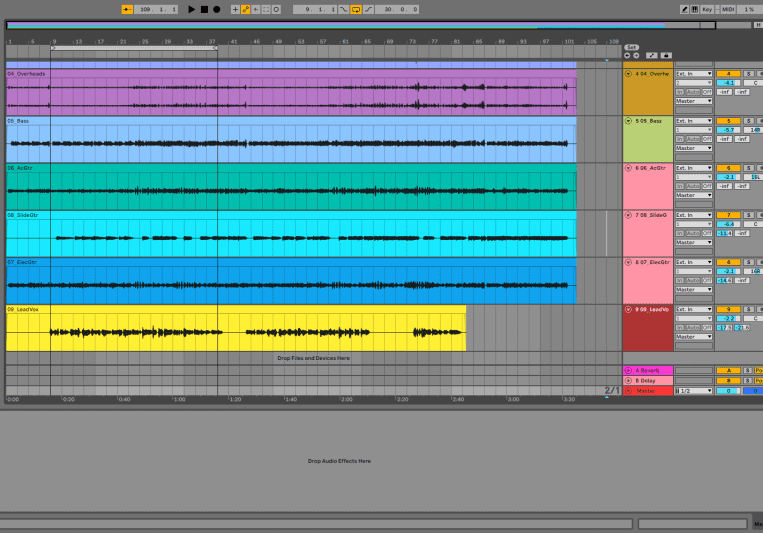The height and width of the screenshot is (533, 763).
Task: Click the loop brace in the ruler
Action: click(134, 48)
